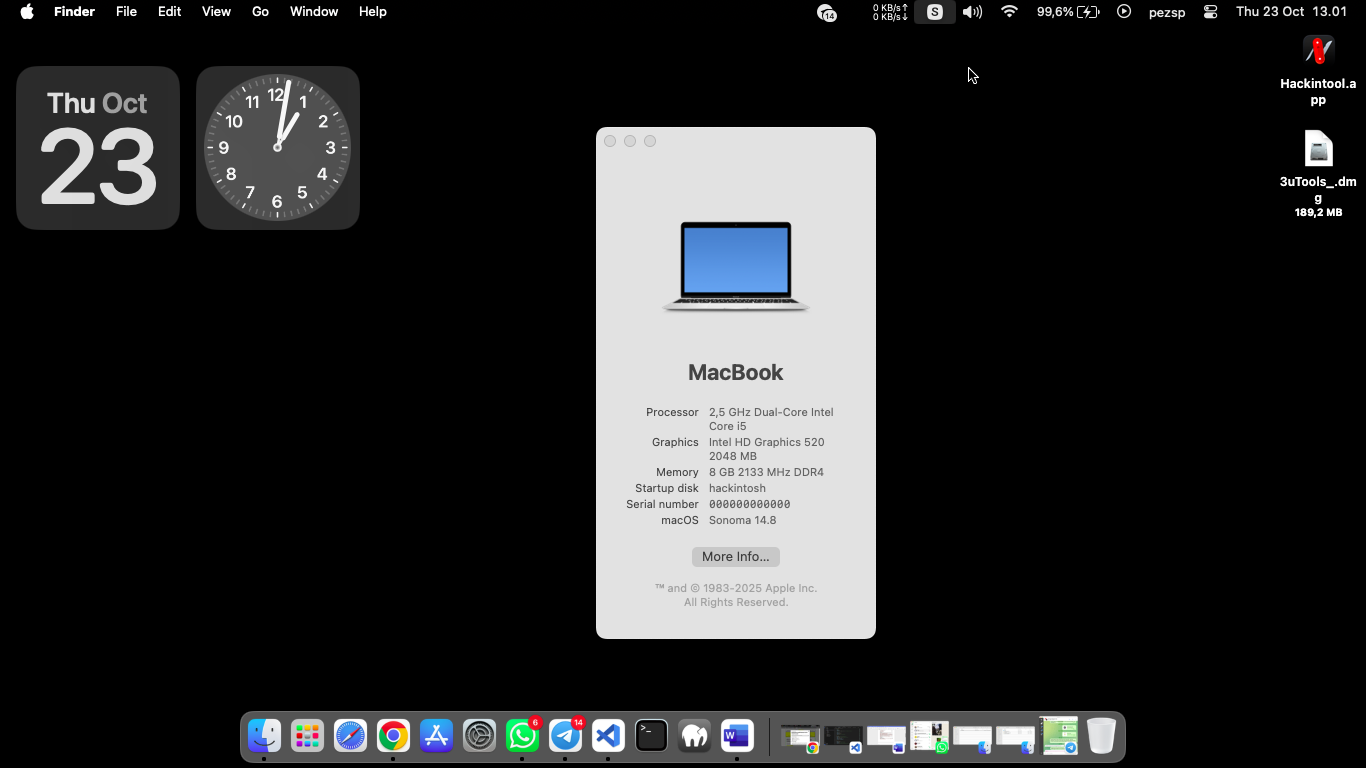Open the 3uTools disk image on the desktop

pyautogui.click(x=1317, y=148)
